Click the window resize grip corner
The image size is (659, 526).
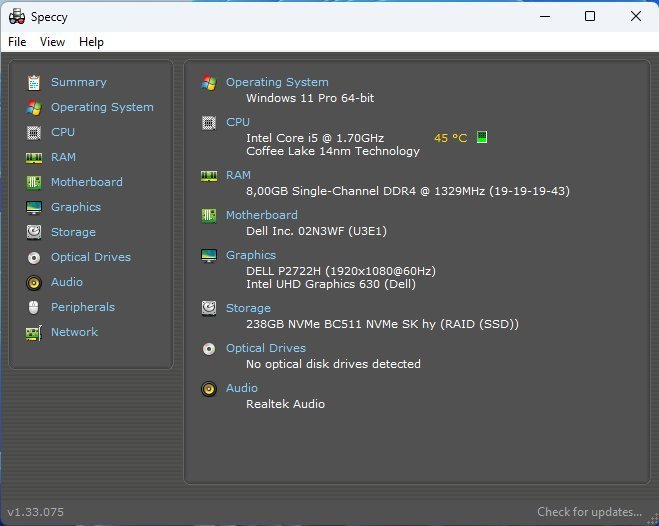coord(654,521)
